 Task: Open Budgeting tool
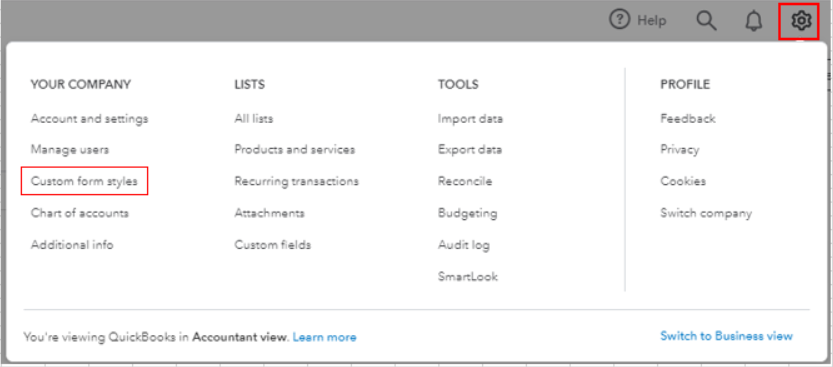468,213
